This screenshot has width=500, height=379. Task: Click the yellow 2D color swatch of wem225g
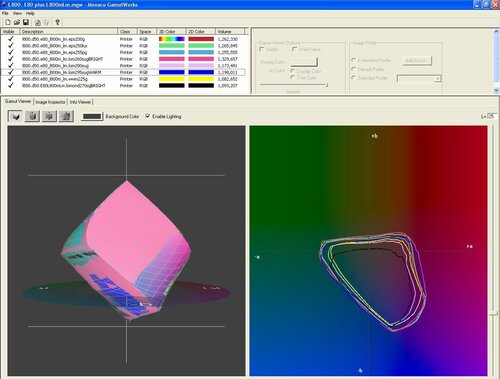click(x=201, y=79)
